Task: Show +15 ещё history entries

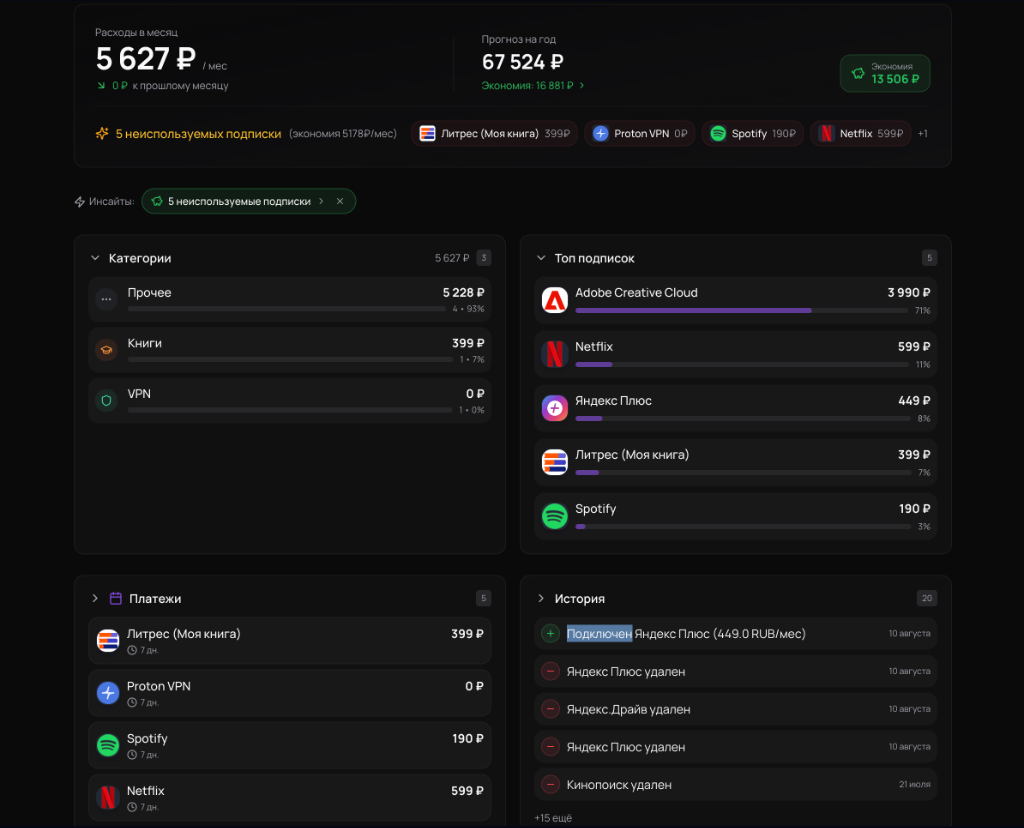Action: (553, 818)
